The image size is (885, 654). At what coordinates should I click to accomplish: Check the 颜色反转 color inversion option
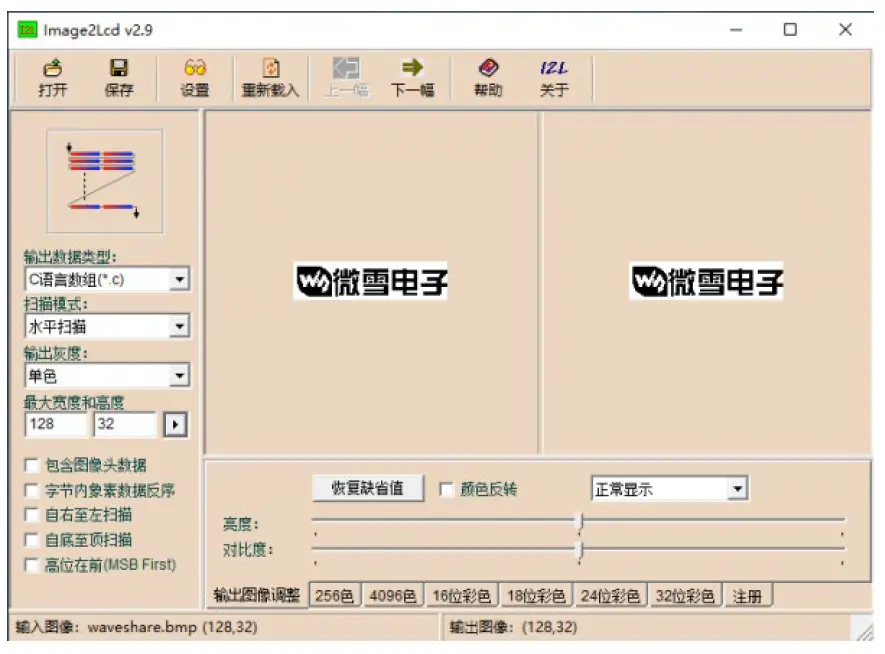[445, 488]
